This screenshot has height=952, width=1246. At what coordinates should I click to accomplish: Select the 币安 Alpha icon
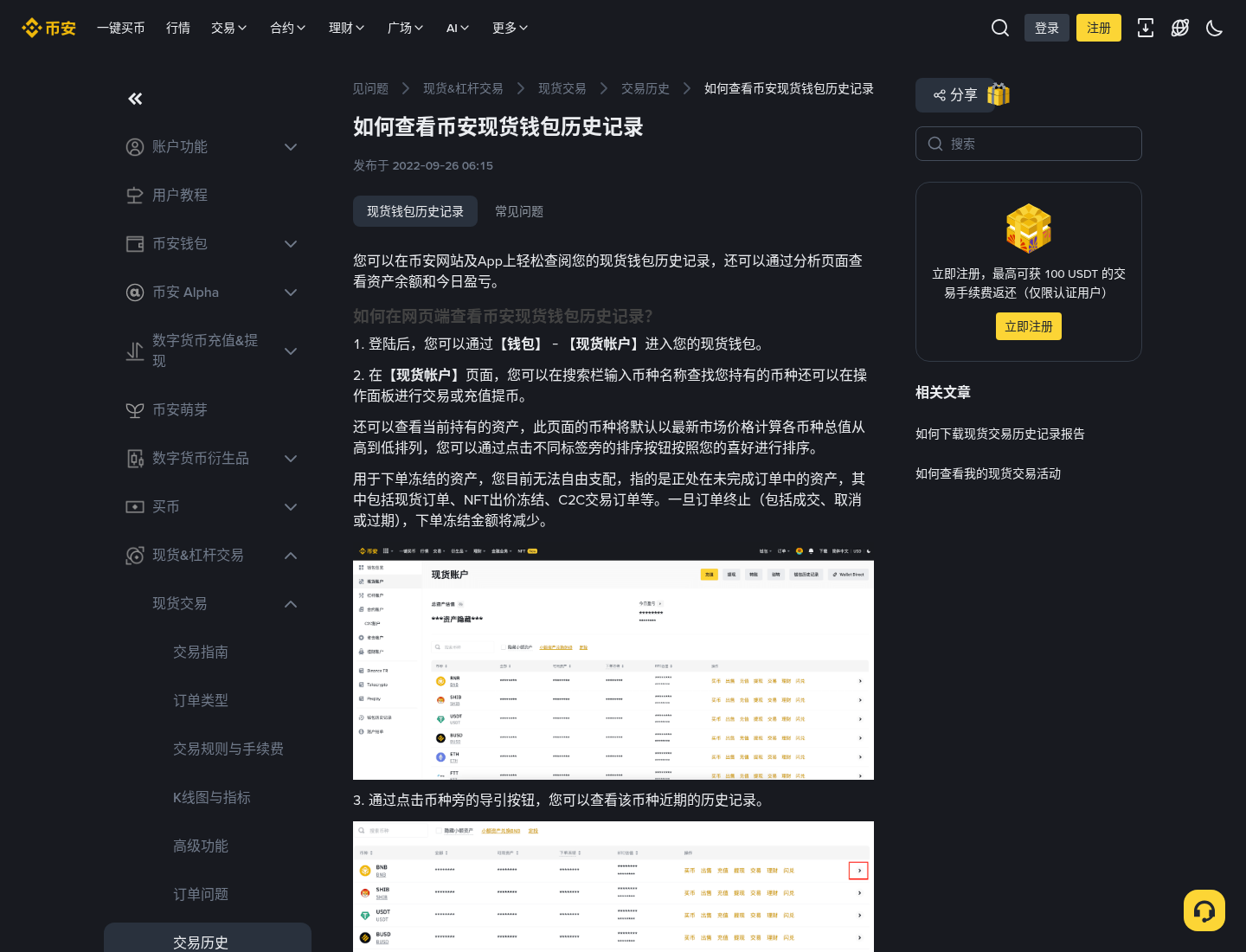135,293
